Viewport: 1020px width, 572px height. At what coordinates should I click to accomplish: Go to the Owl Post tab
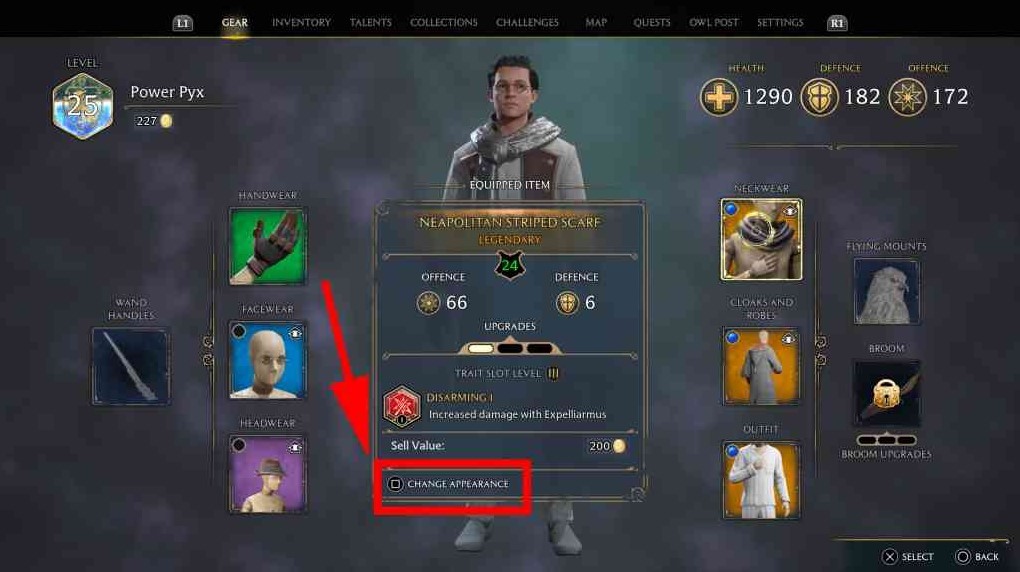(x=714, y=22)
